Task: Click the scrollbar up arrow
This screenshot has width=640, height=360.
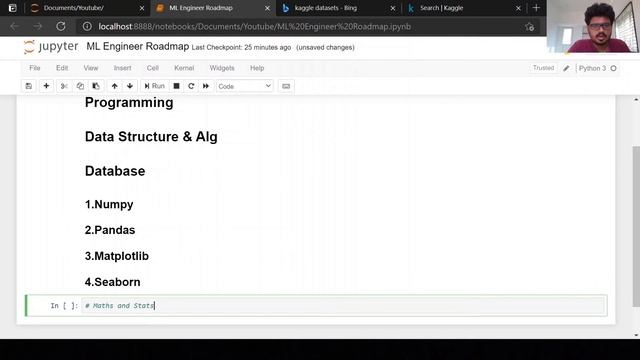Action: (x=636, y=99)
